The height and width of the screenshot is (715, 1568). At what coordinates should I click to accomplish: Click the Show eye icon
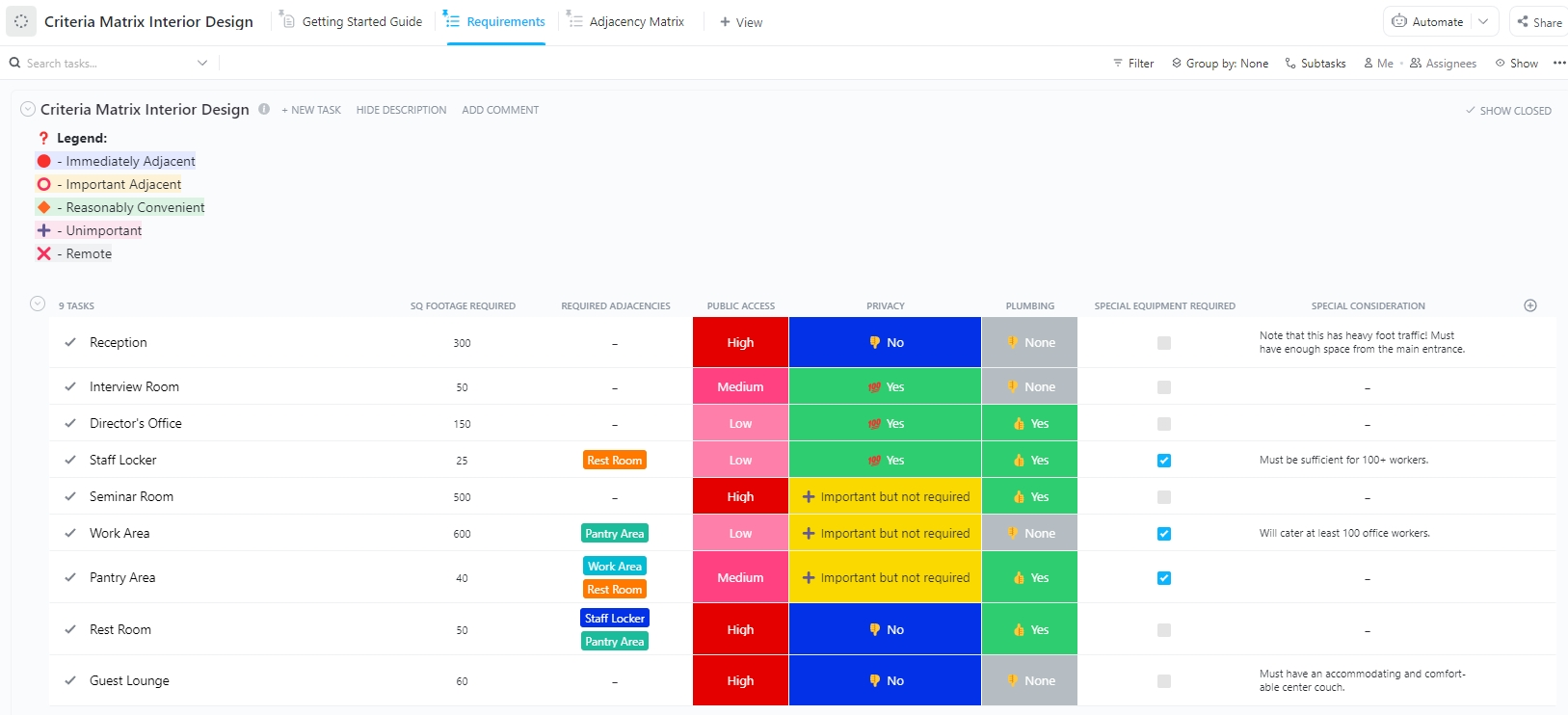pos(1501,63)
